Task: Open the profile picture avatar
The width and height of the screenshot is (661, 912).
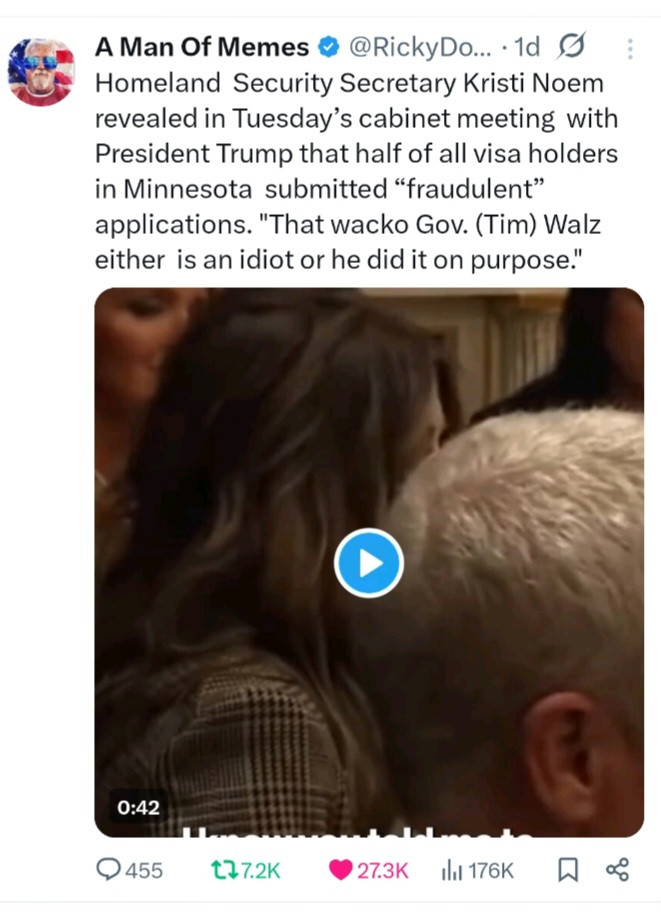Action: (41, 72)
